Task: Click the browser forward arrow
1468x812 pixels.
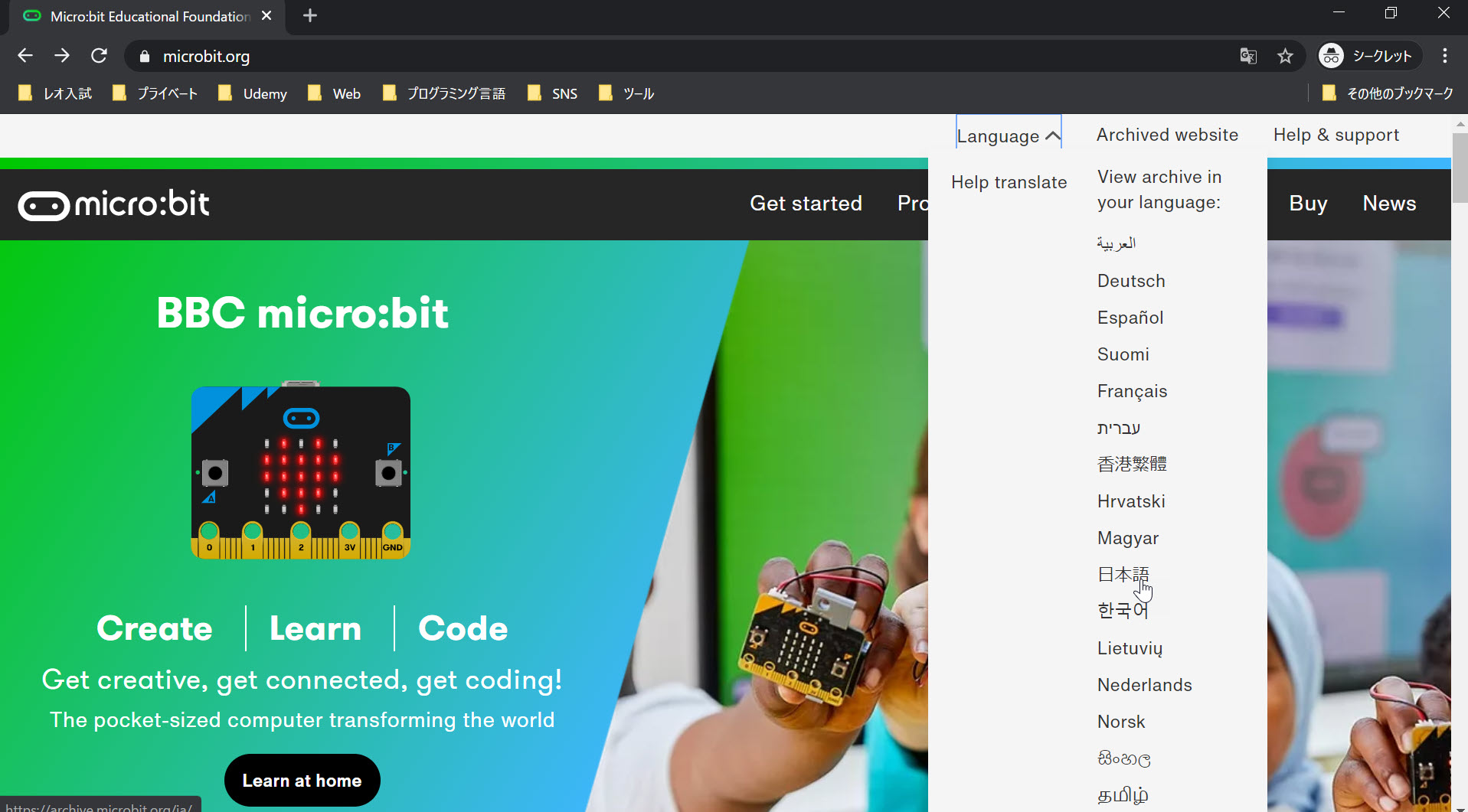Action: point(62,56)
